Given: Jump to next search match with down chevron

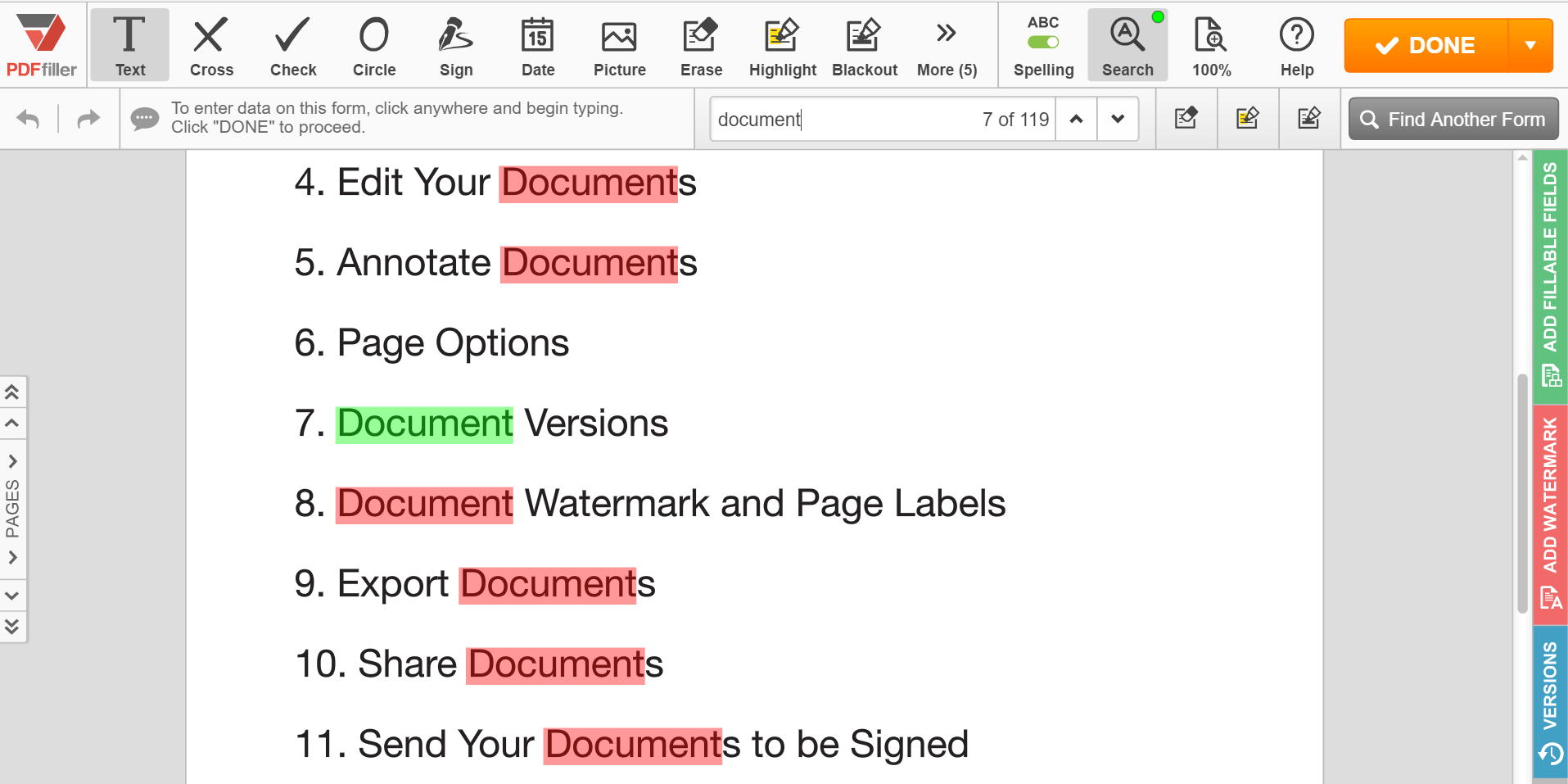Looking at the screenshot, I should pos(1118,119).
